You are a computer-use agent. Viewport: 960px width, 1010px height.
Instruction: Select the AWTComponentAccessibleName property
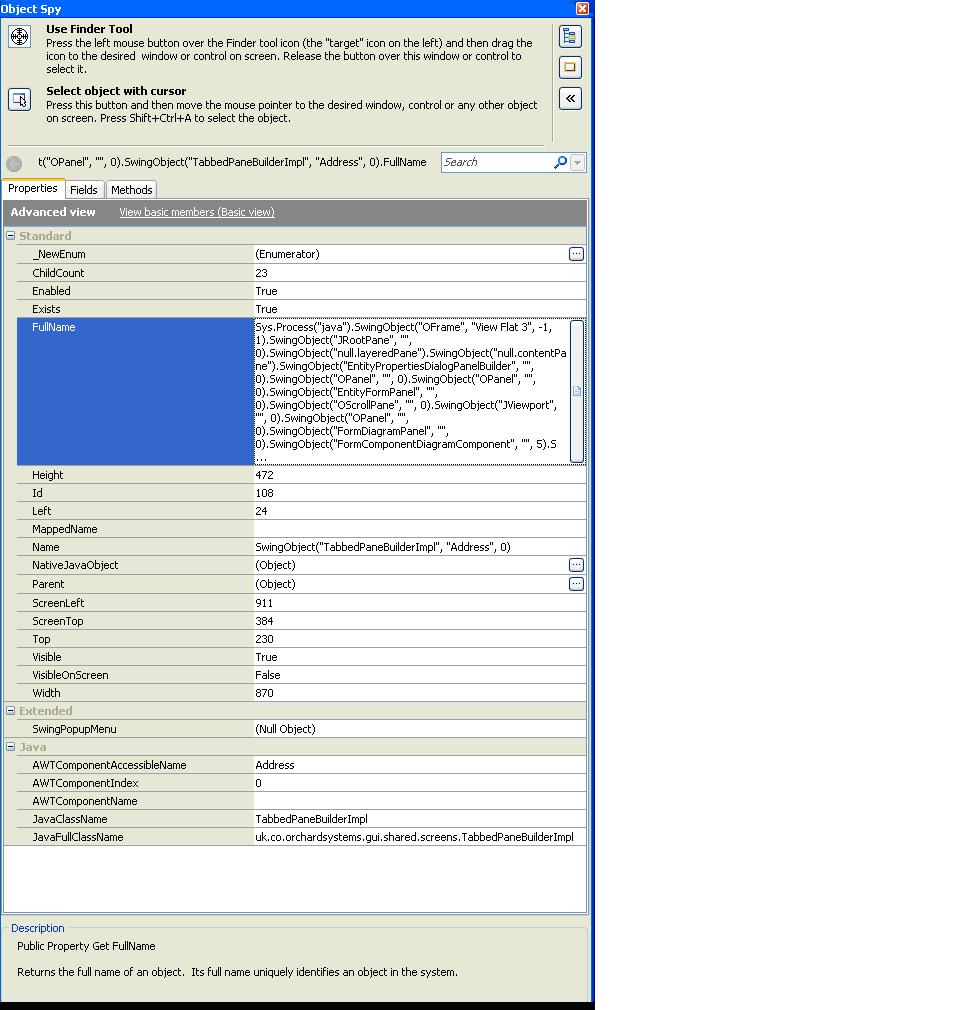tap(109, 765)
